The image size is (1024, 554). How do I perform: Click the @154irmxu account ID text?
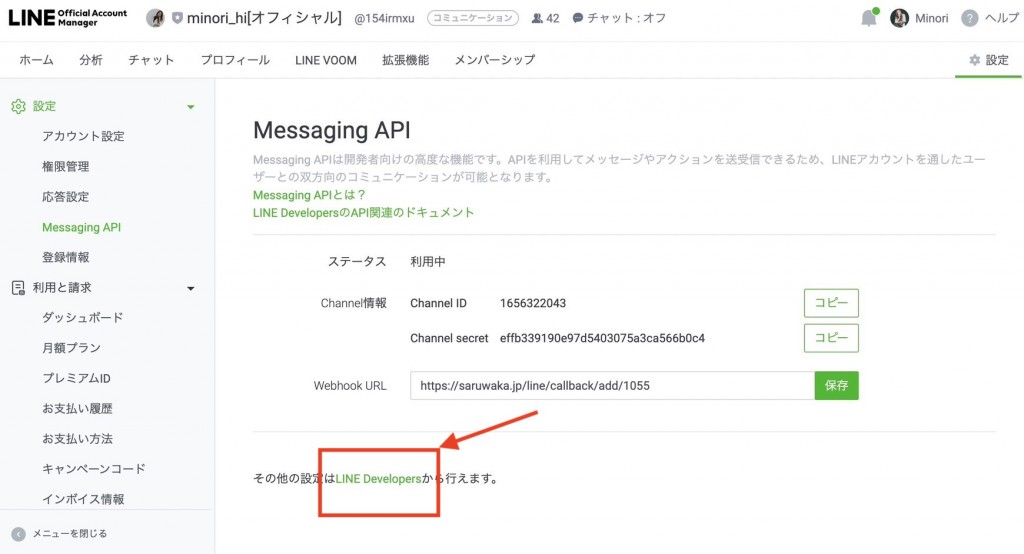(x=384, y=18)
